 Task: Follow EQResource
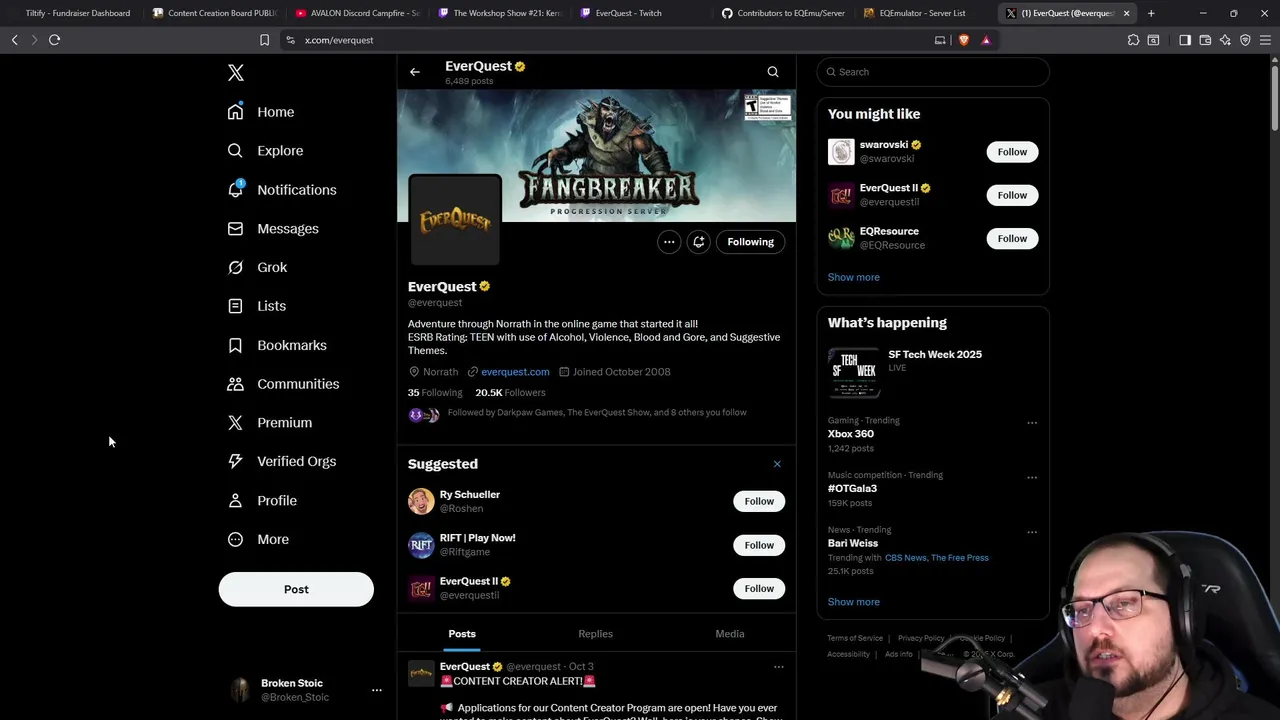click(1012, 238)
